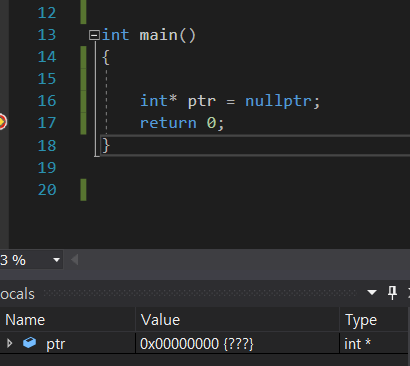Click line number 13 in the gutter

[x=47, y=35]
